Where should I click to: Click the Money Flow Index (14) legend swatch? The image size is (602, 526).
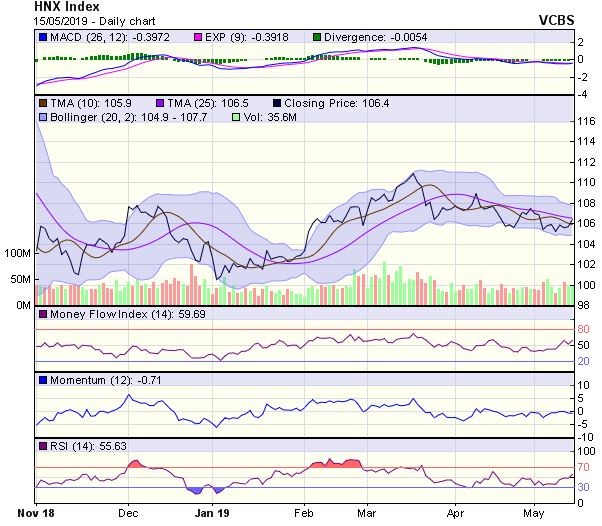(43, 315)
